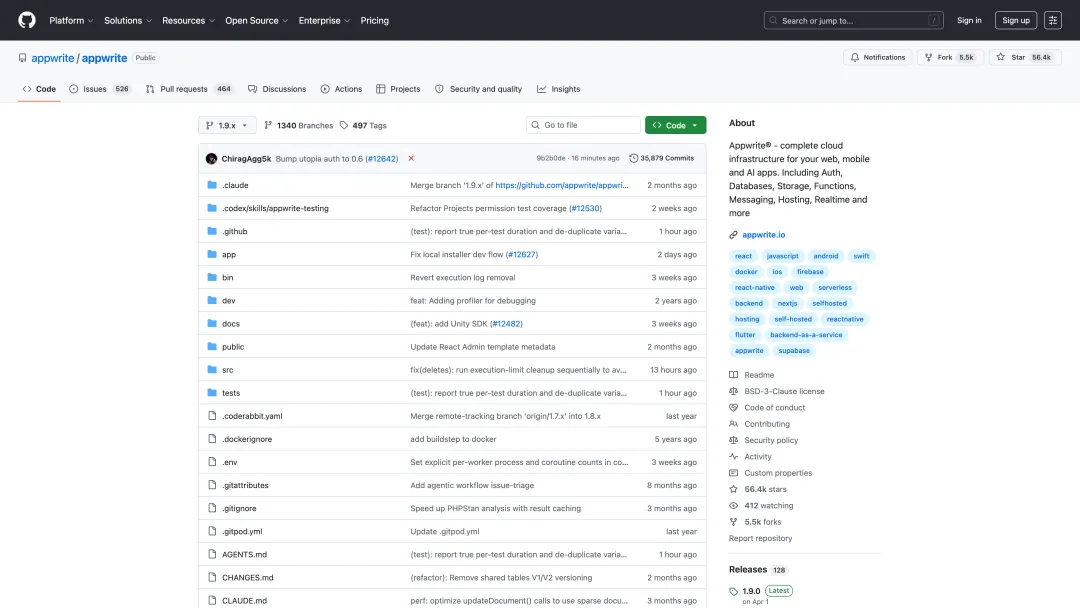
Task: Open the app folder icon
Action: tap(212, 254)
